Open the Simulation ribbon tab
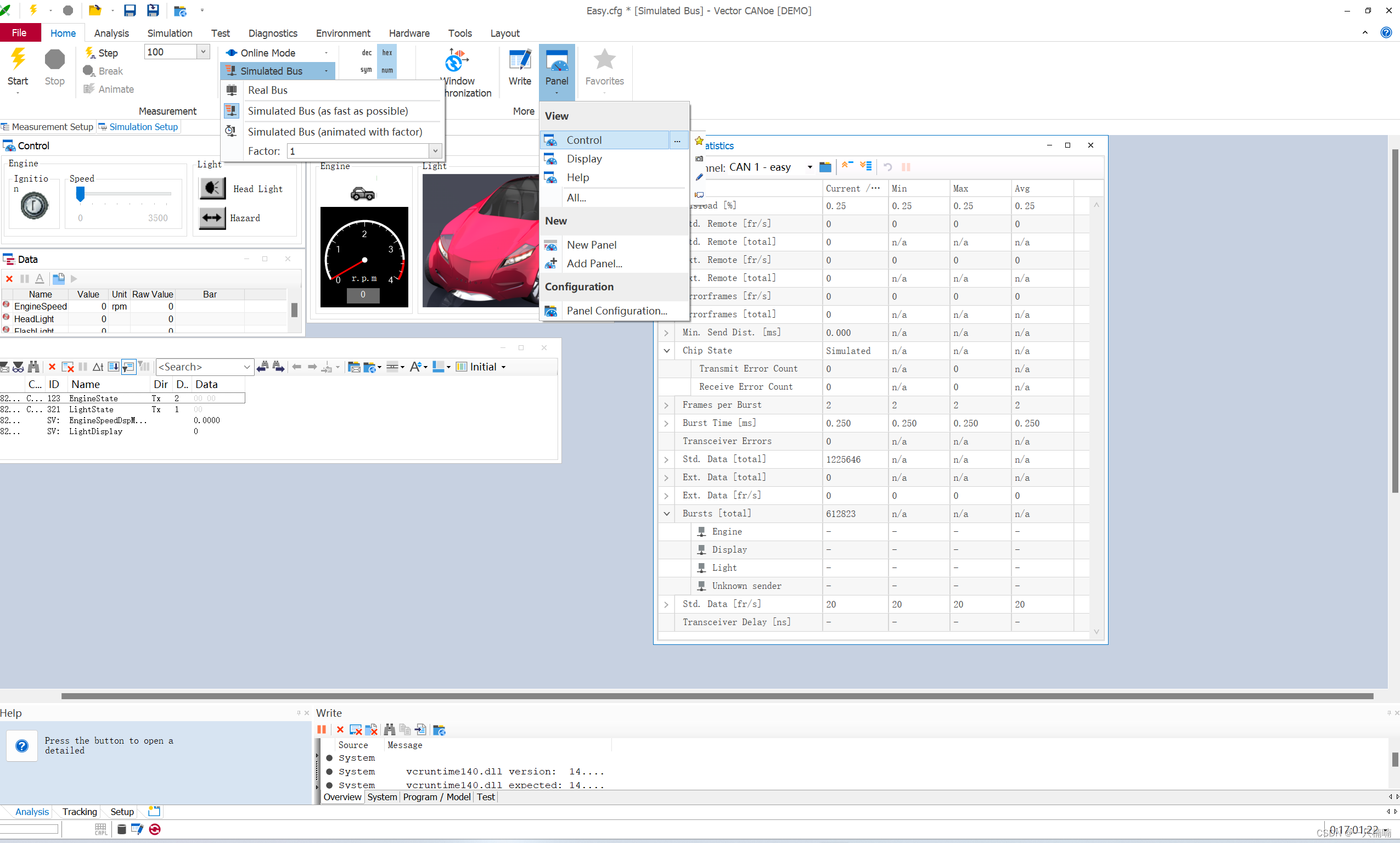The width and height of the screenshot is (1400, 843). coord(170,33)
